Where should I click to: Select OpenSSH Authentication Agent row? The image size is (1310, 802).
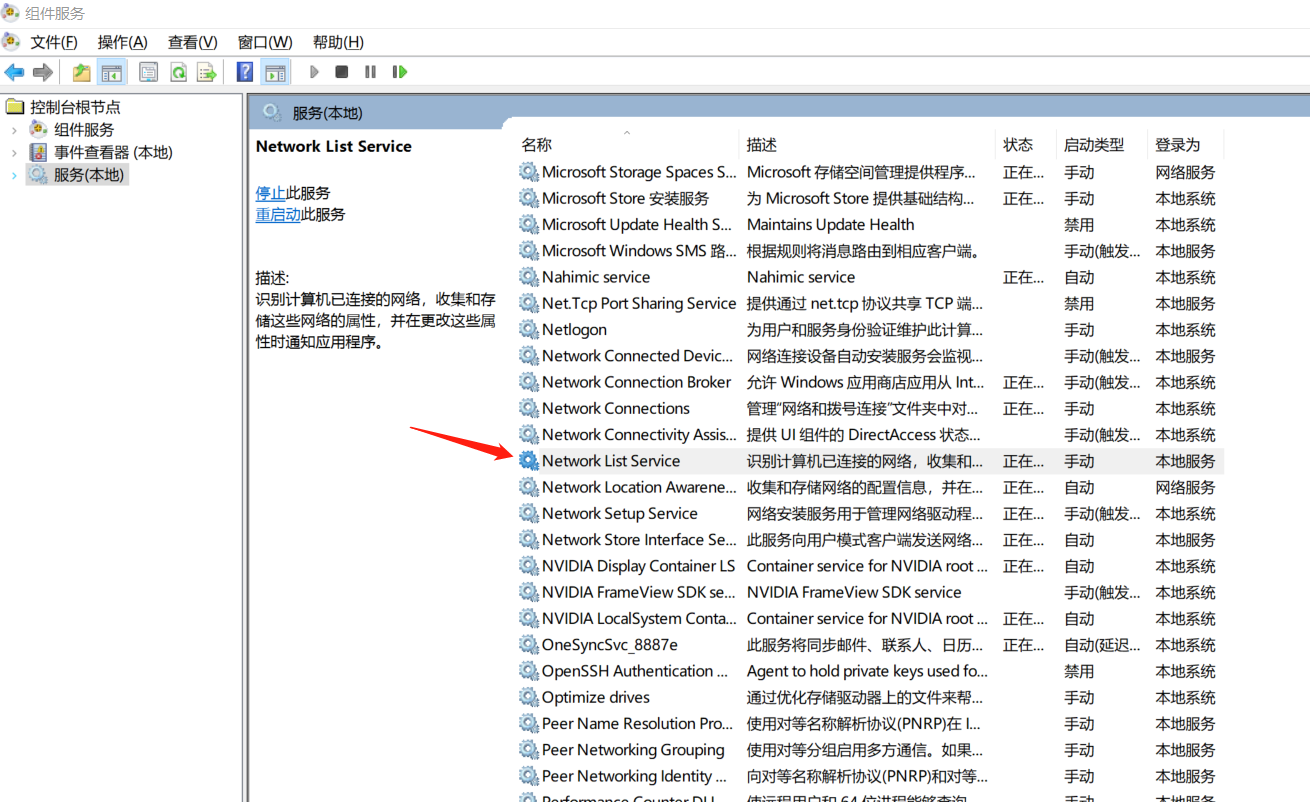coord(870,671)
